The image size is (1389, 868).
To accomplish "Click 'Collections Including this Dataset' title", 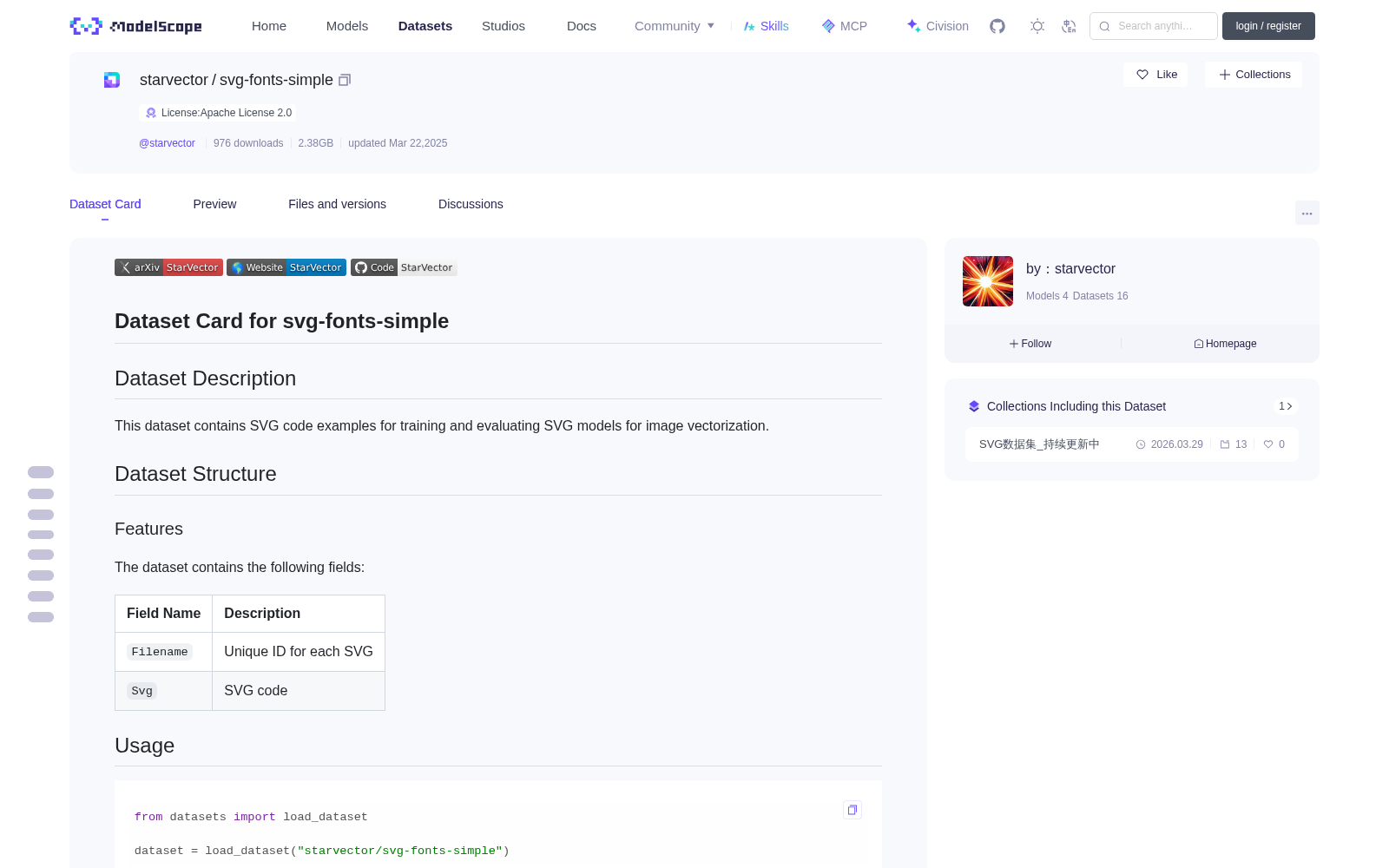I will (1076, 406).
